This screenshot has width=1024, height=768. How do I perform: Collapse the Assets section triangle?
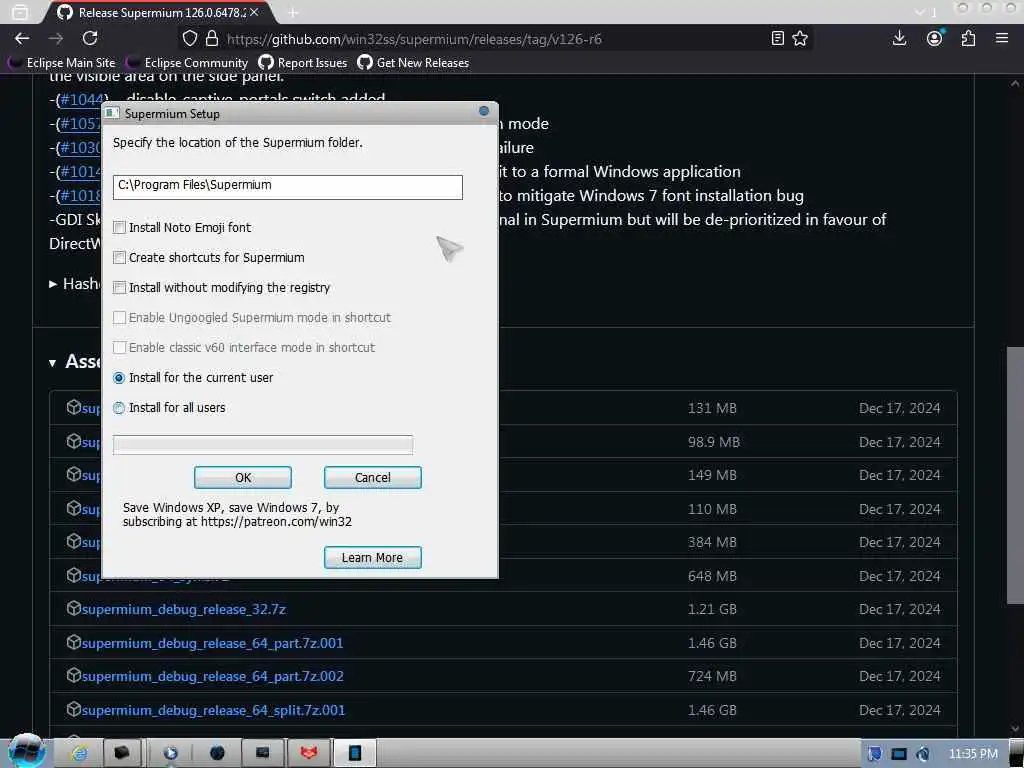click(x=52, y=363)
